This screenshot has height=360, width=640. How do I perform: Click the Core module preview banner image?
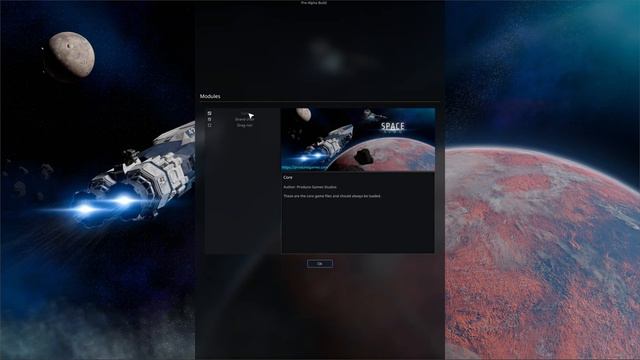pyautogui.click(x=358, y=140)
